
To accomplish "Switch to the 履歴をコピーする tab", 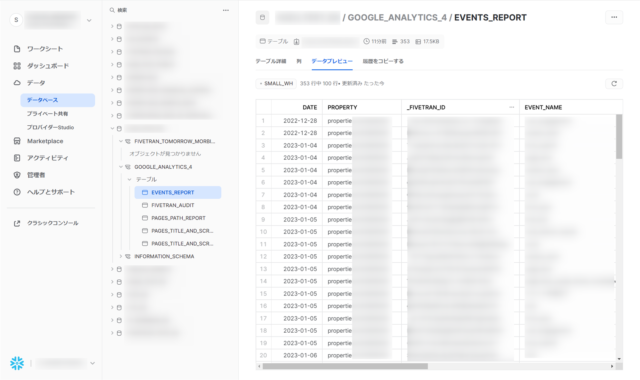I will pyautogui.click(x=383, y=61).
